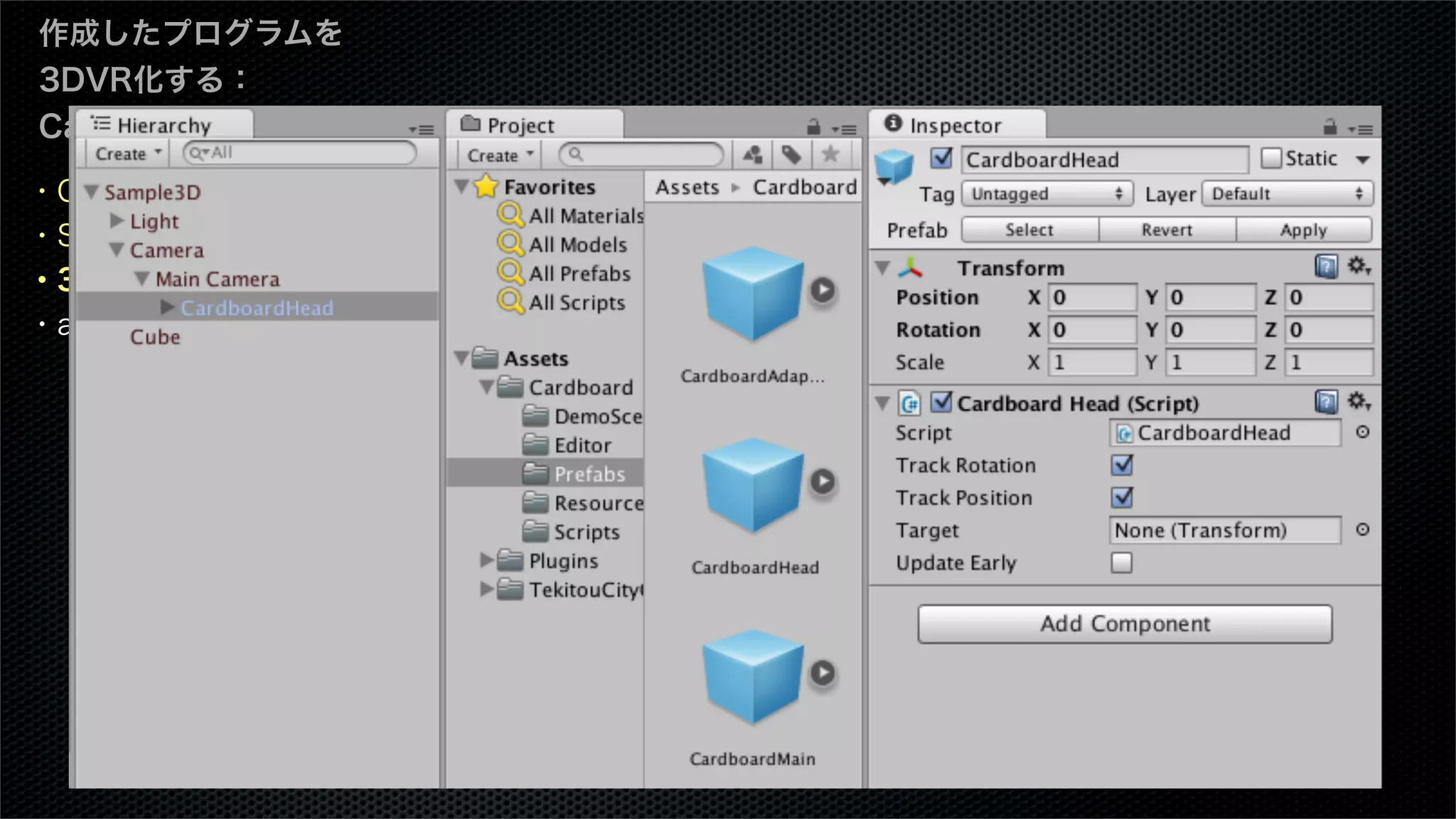Click the search by label tag icon

click(791, 154)
